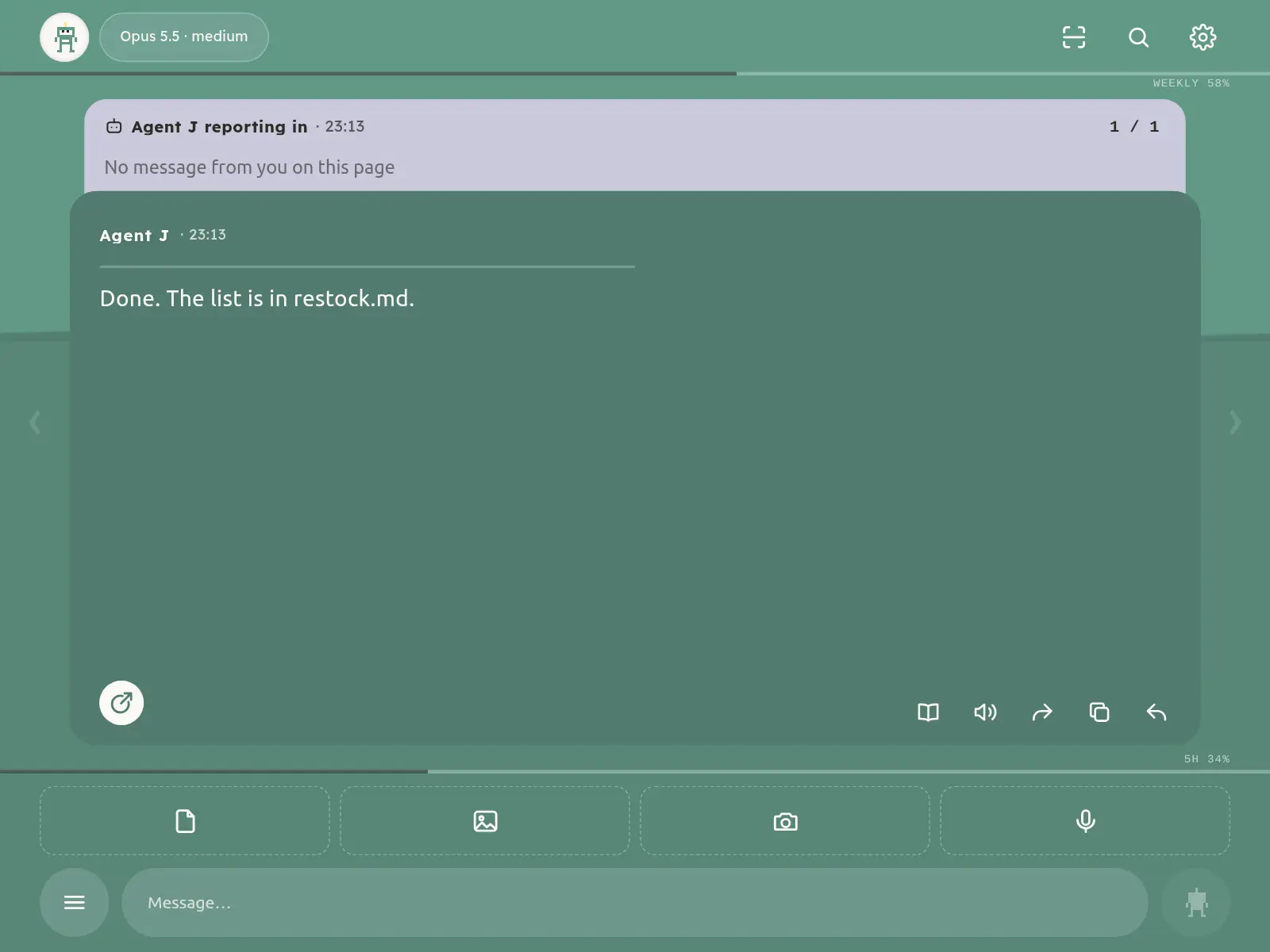
Task: Click the WEEKLY 58% usage label
Action: pyautogui.click(x=1191, y=83)
